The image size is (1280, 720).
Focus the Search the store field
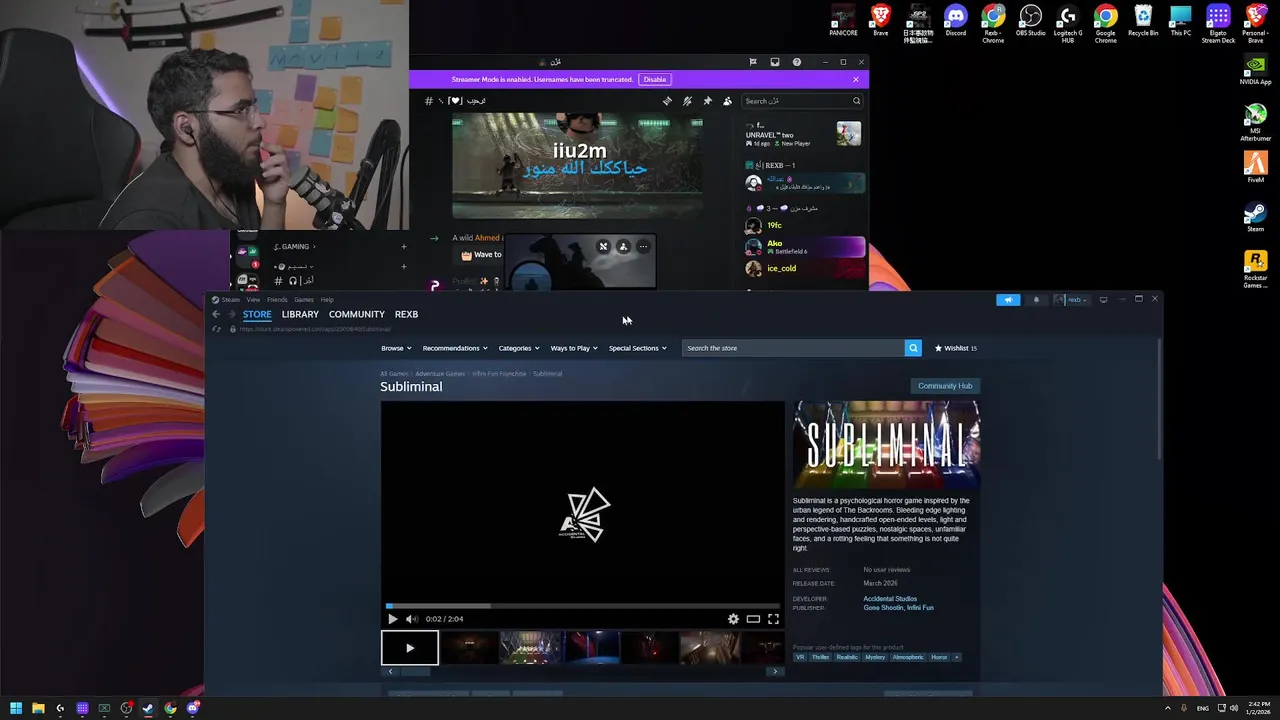pos(793,348)
